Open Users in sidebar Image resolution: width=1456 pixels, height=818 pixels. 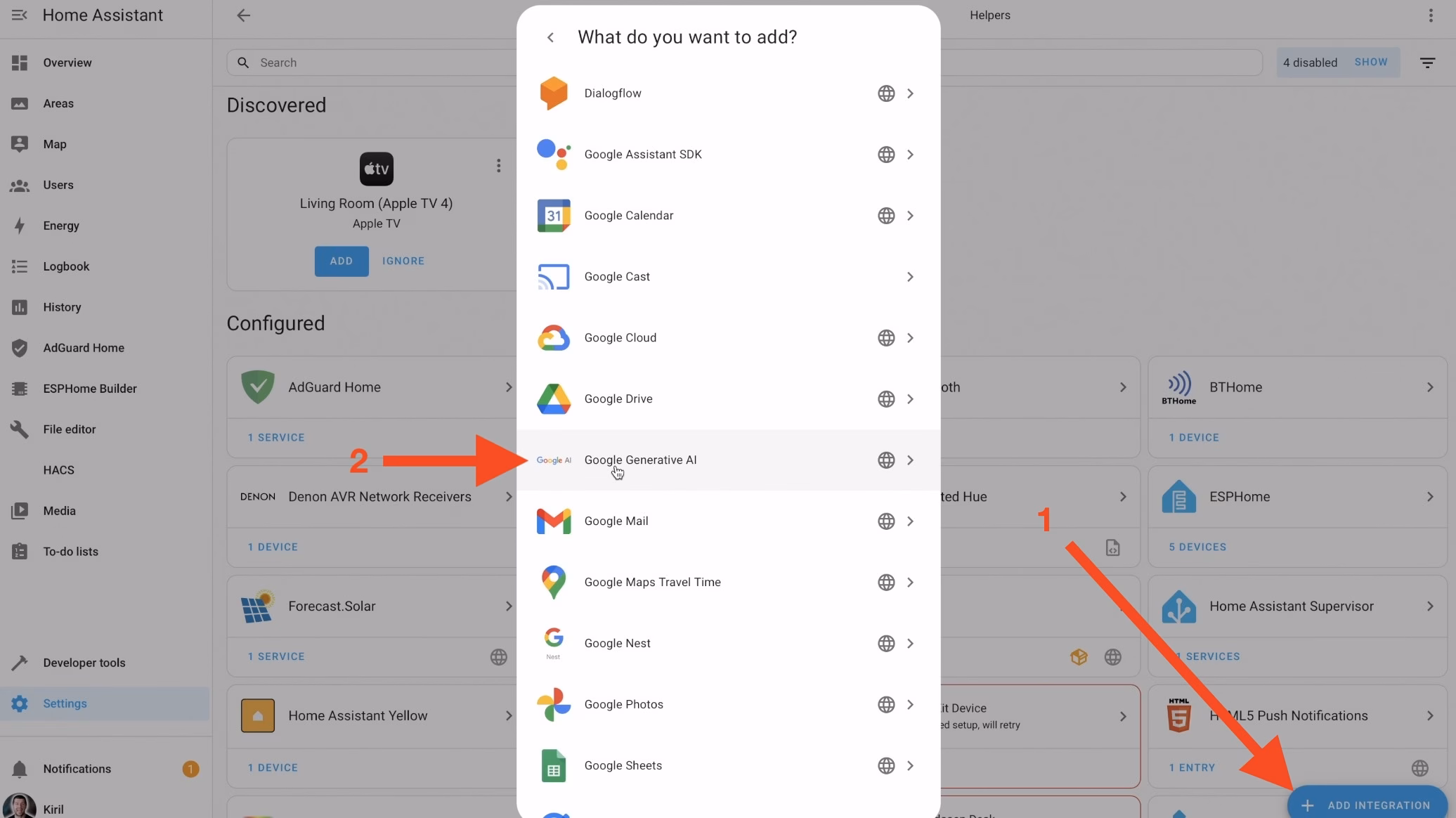point(105,185)
